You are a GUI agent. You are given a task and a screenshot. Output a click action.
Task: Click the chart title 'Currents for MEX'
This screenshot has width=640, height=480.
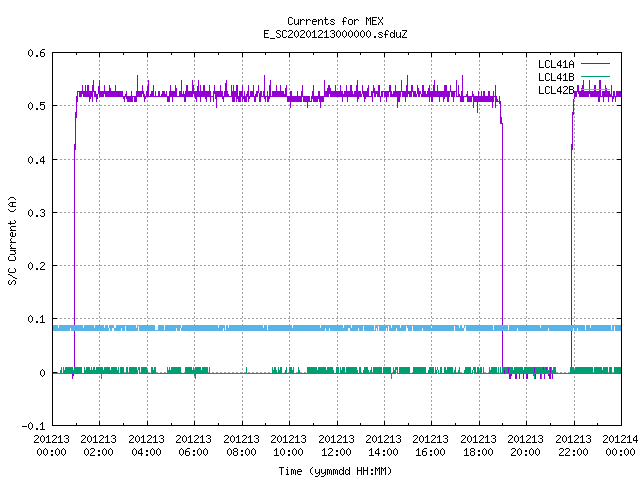pyautogui.click(x=335, y=21)
